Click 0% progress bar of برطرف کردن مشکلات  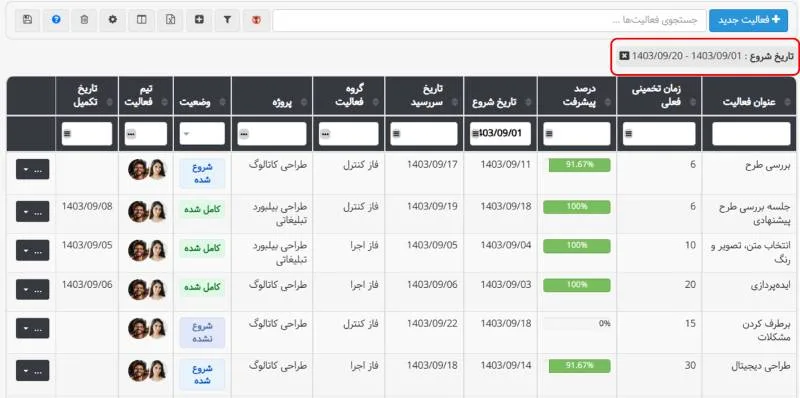tap(577, 324)
